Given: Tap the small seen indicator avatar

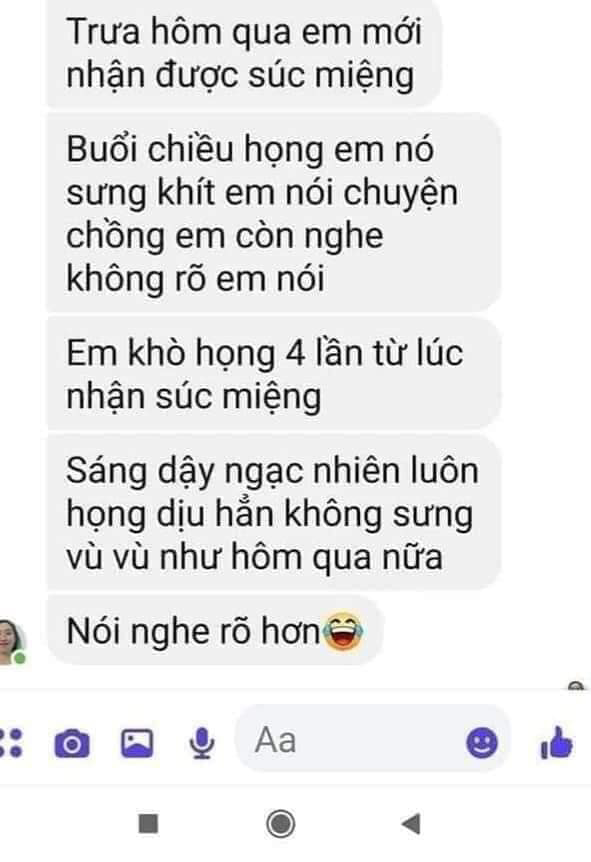Looking at the screenshot, I should [x=576, y=686].
